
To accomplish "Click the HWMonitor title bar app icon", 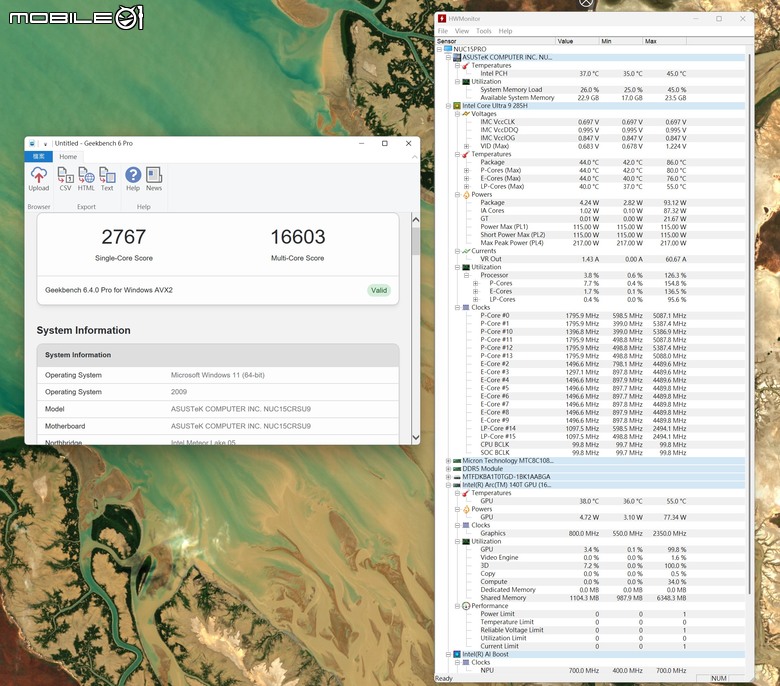I will [x=442, y=18].
